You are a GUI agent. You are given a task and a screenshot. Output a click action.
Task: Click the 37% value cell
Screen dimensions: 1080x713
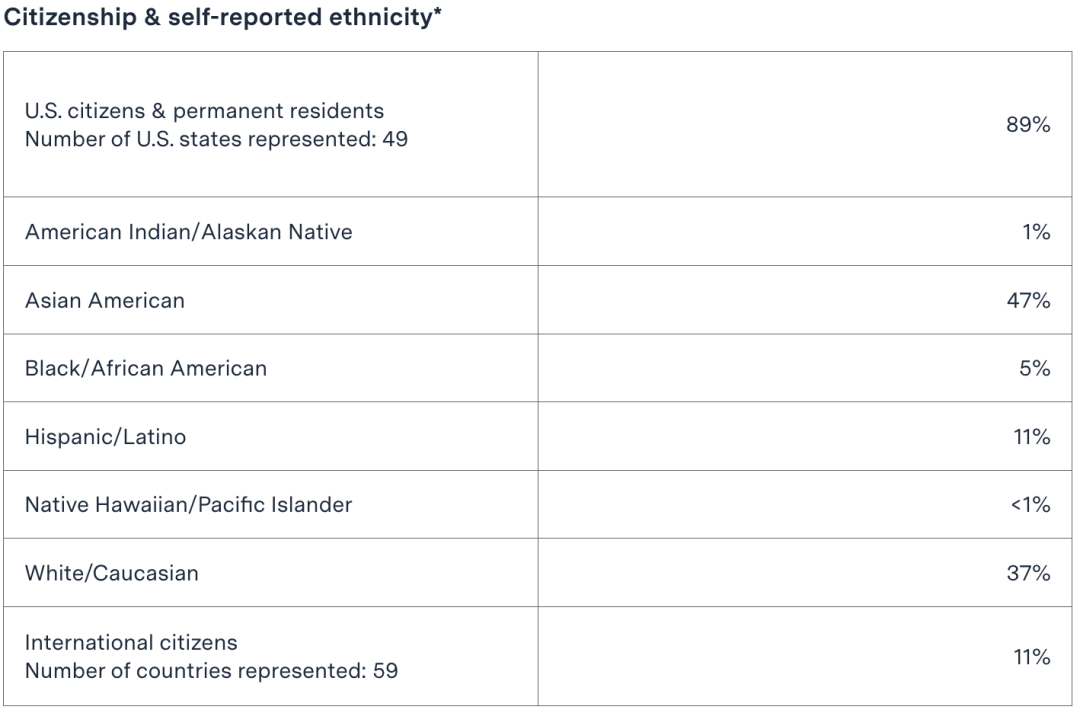tap(1028, 573)
